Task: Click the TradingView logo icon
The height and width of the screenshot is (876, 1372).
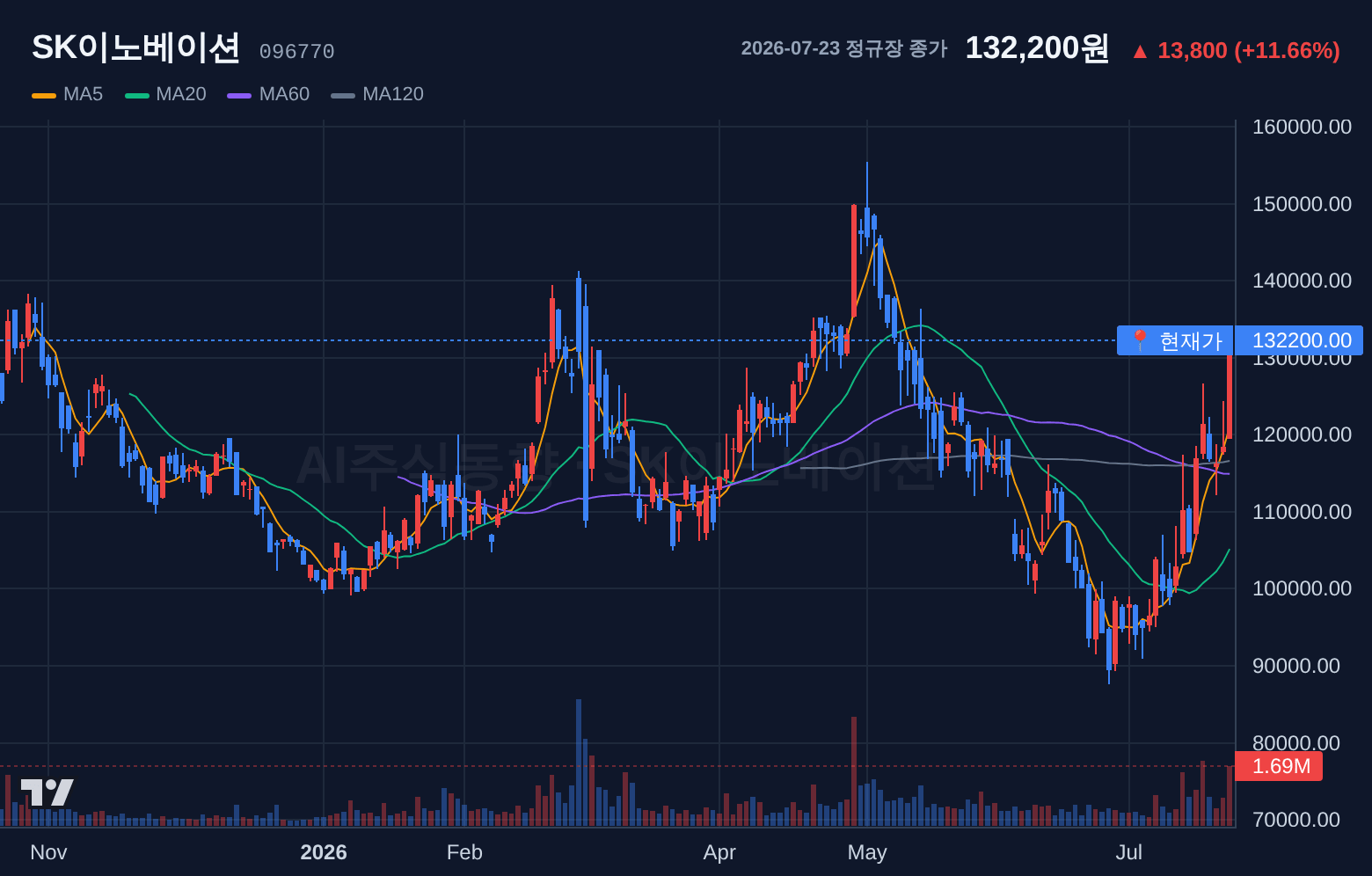Action: click(x=47, y=792)
